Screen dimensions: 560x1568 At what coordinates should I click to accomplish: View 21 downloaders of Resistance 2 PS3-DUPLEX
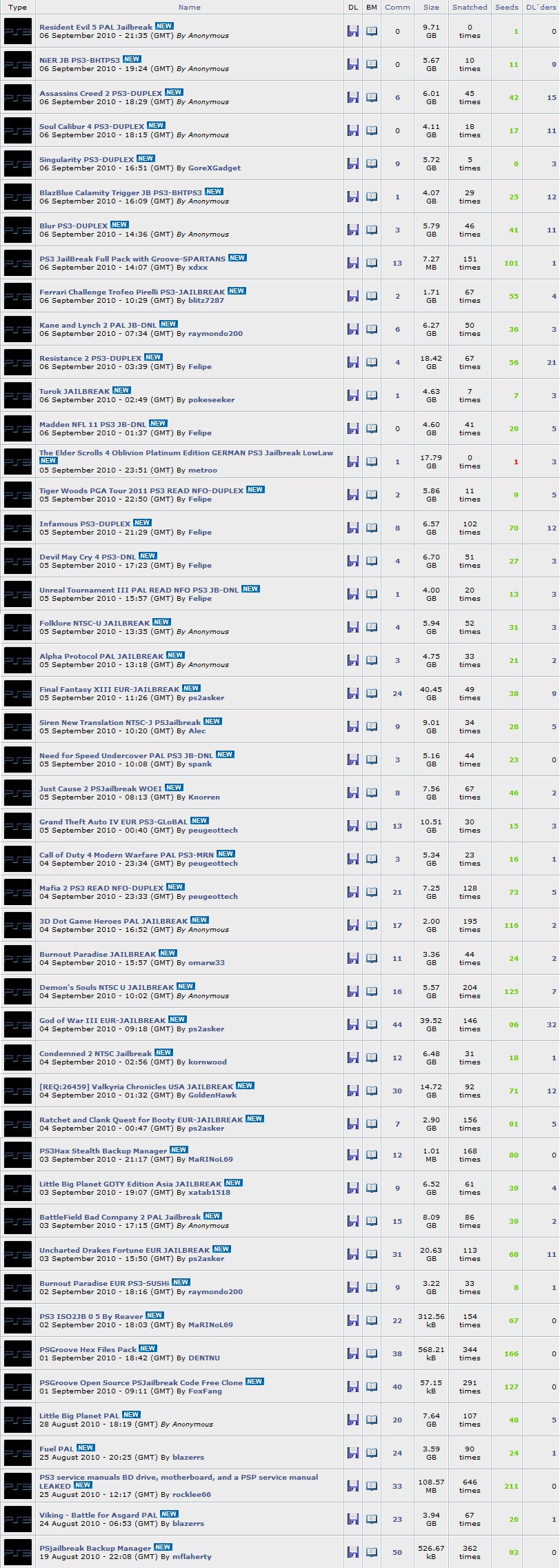(551, 362)
